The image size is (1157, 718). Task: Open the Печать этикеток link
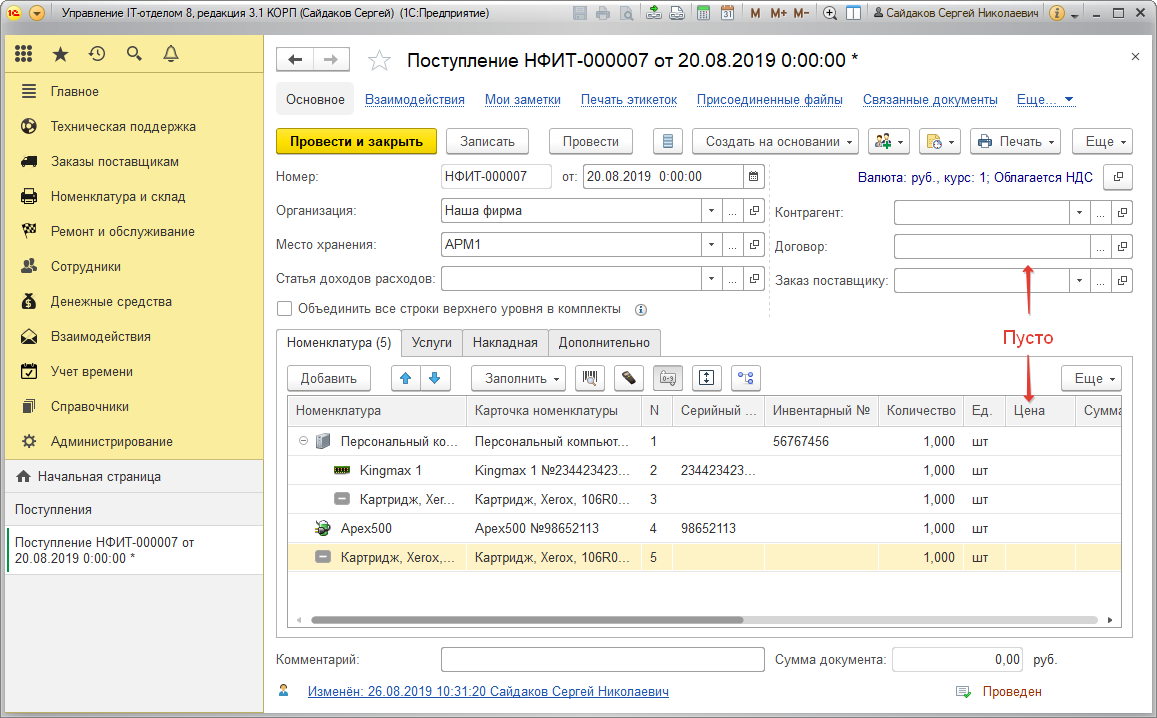pos(629,100)
